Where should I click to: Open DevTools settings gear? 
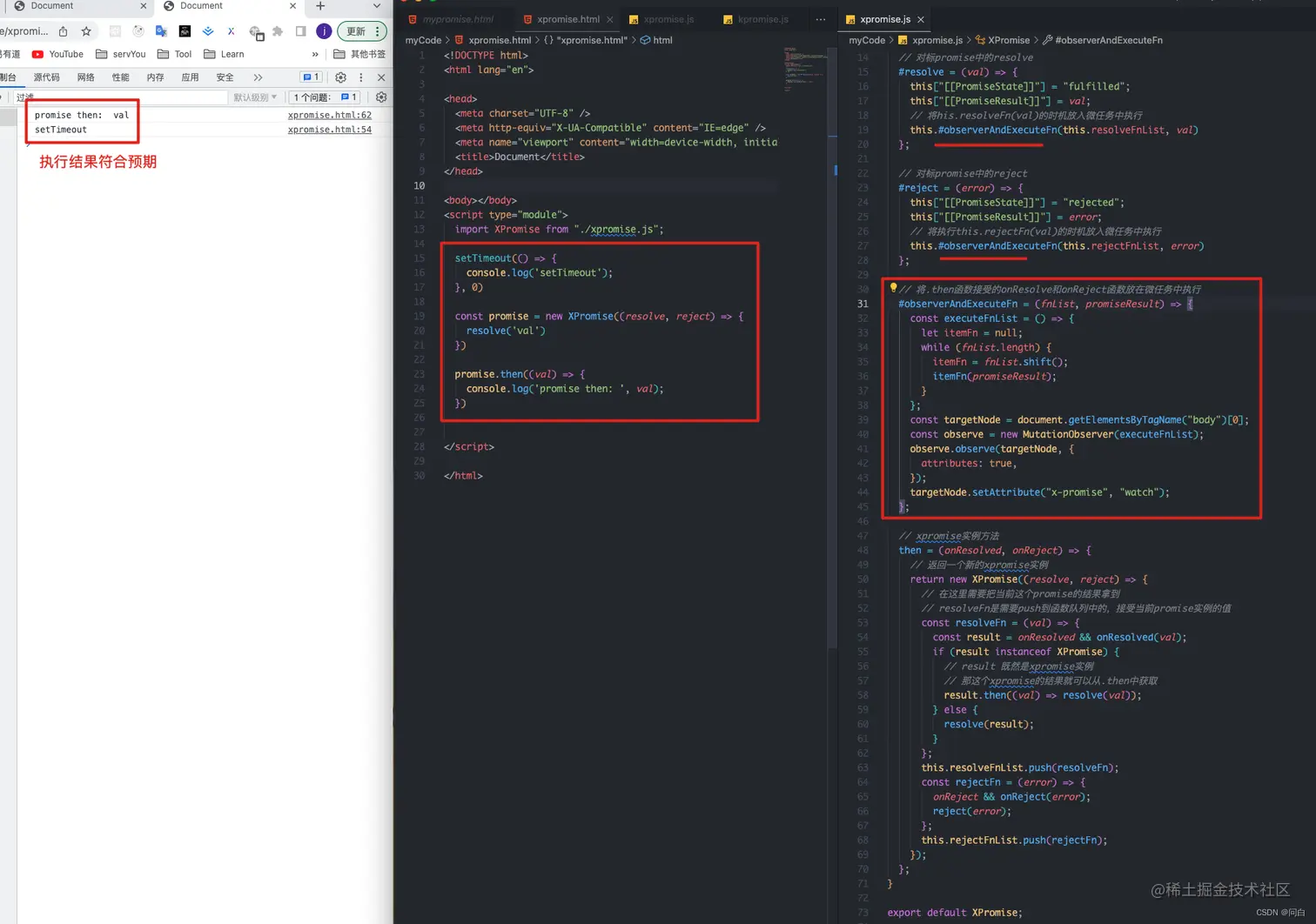340,77
